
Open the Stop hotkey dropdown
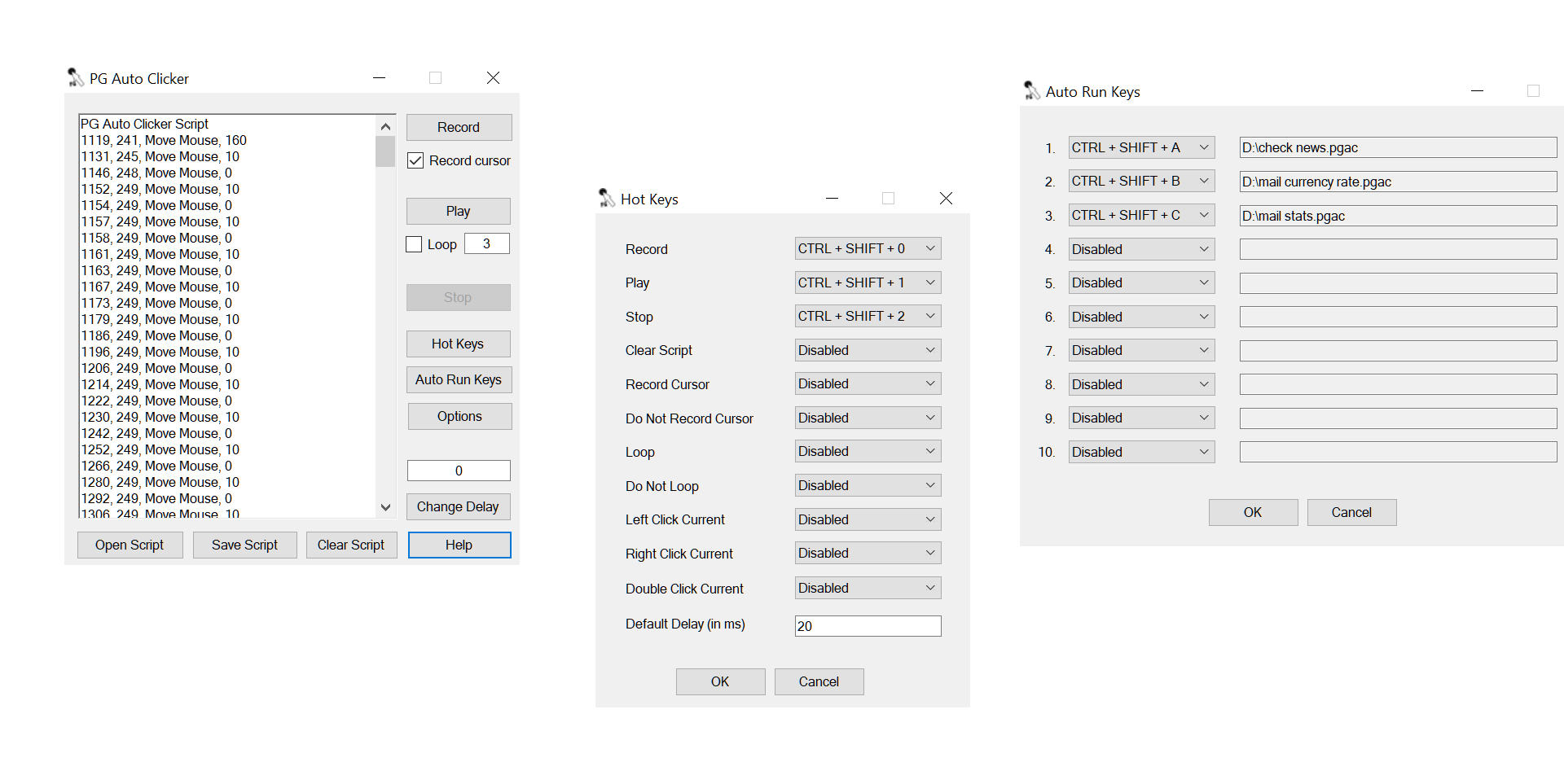868,316
